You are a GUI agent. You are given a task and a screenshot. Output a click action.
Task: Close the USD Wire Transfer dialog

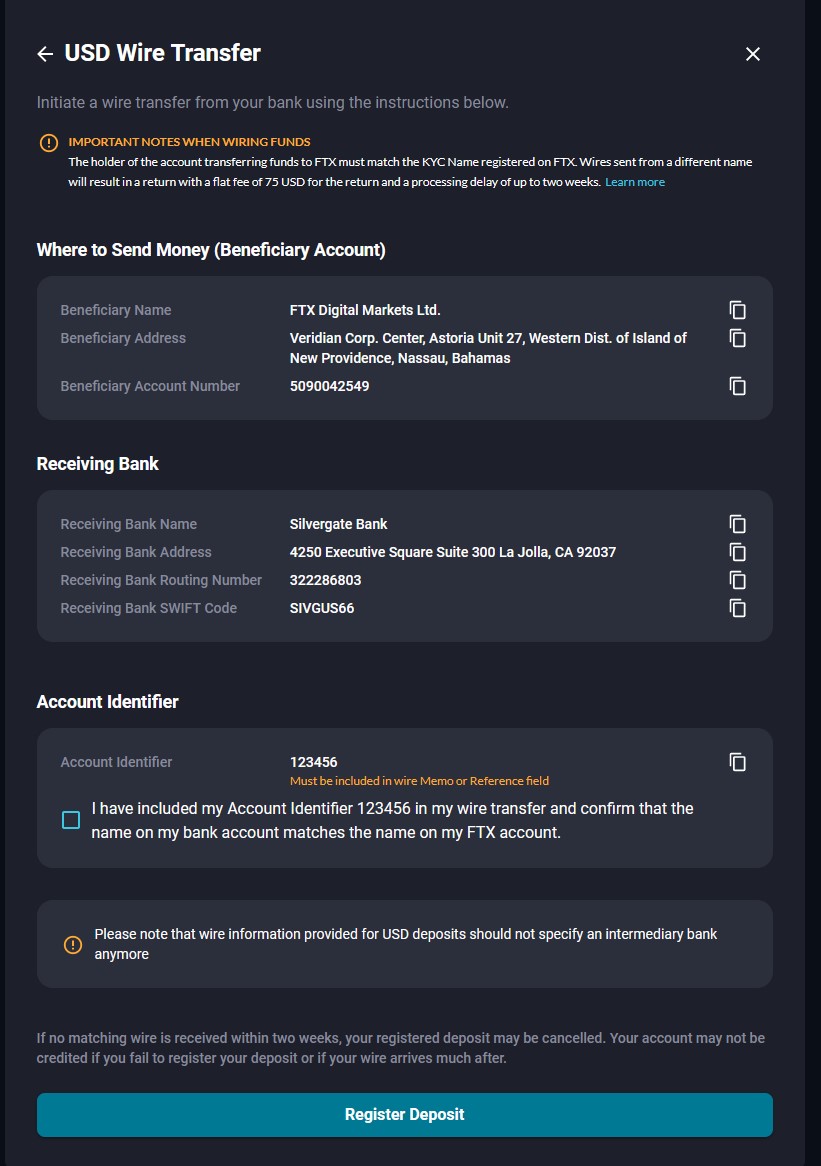(x=753, y=54)
